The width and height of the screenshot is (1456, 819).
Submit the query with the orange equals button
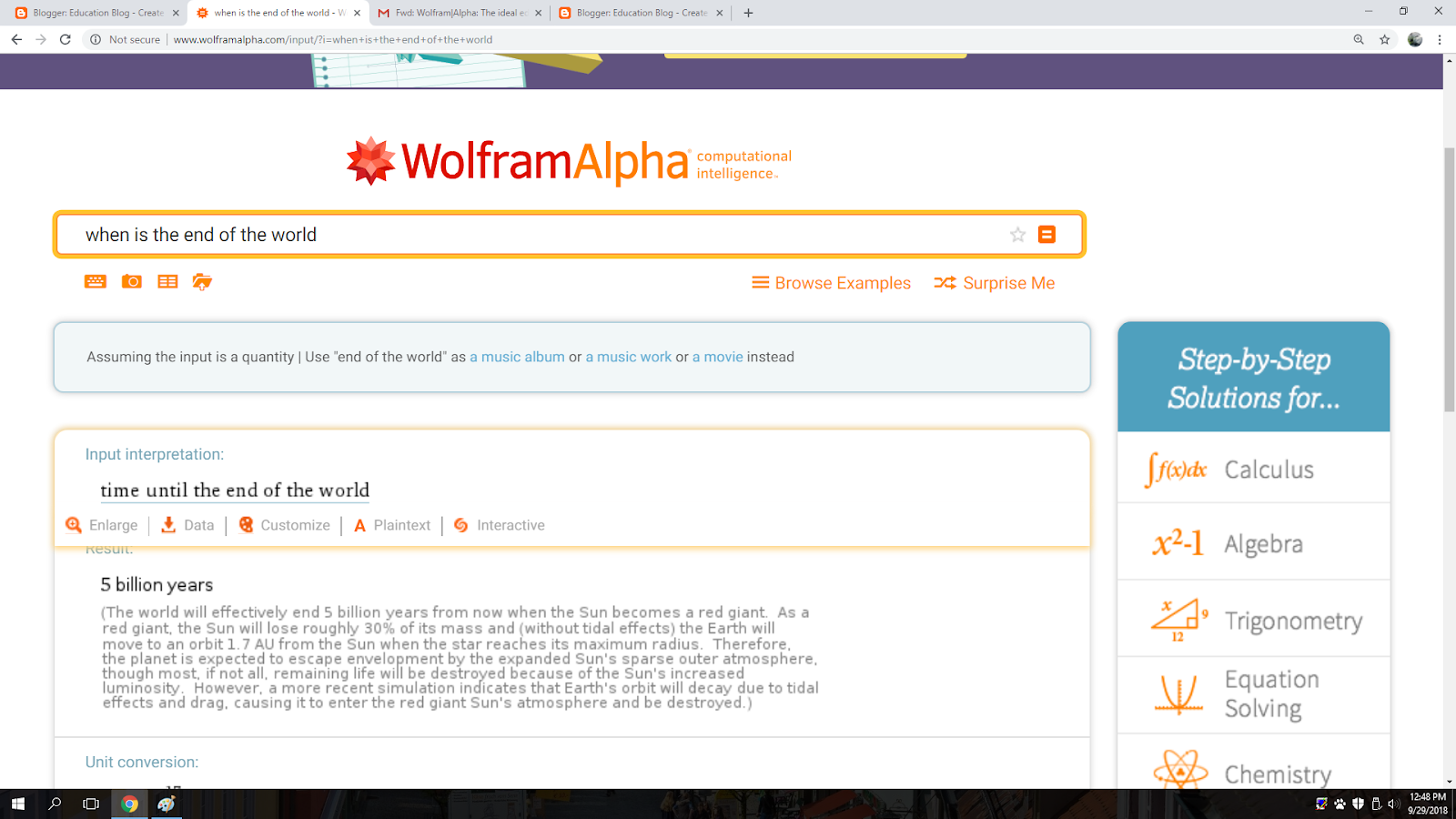[1047, 235]
